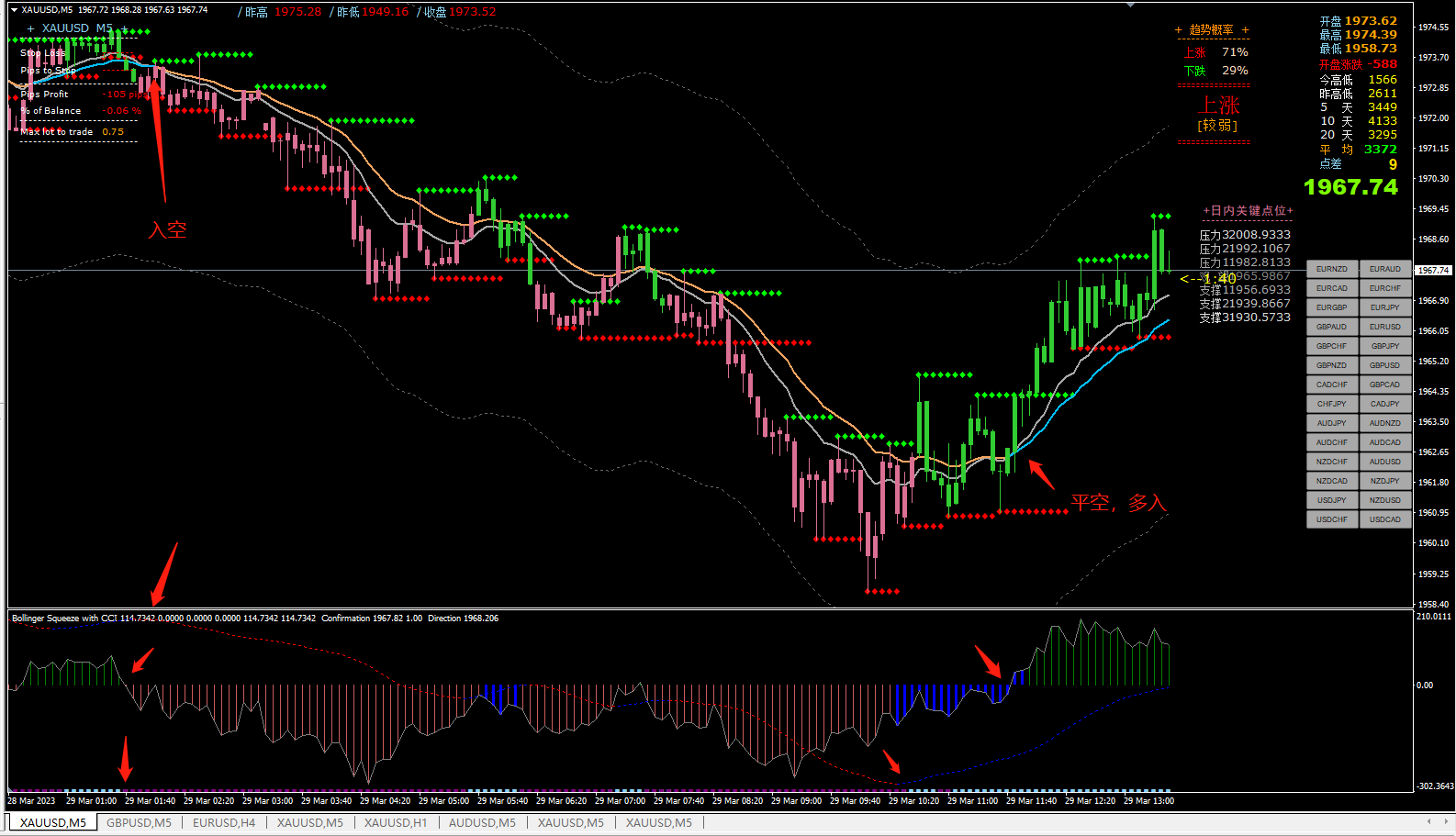Open USDCAD using its symbol button

pyautogui.click(x=1385, y=519)
